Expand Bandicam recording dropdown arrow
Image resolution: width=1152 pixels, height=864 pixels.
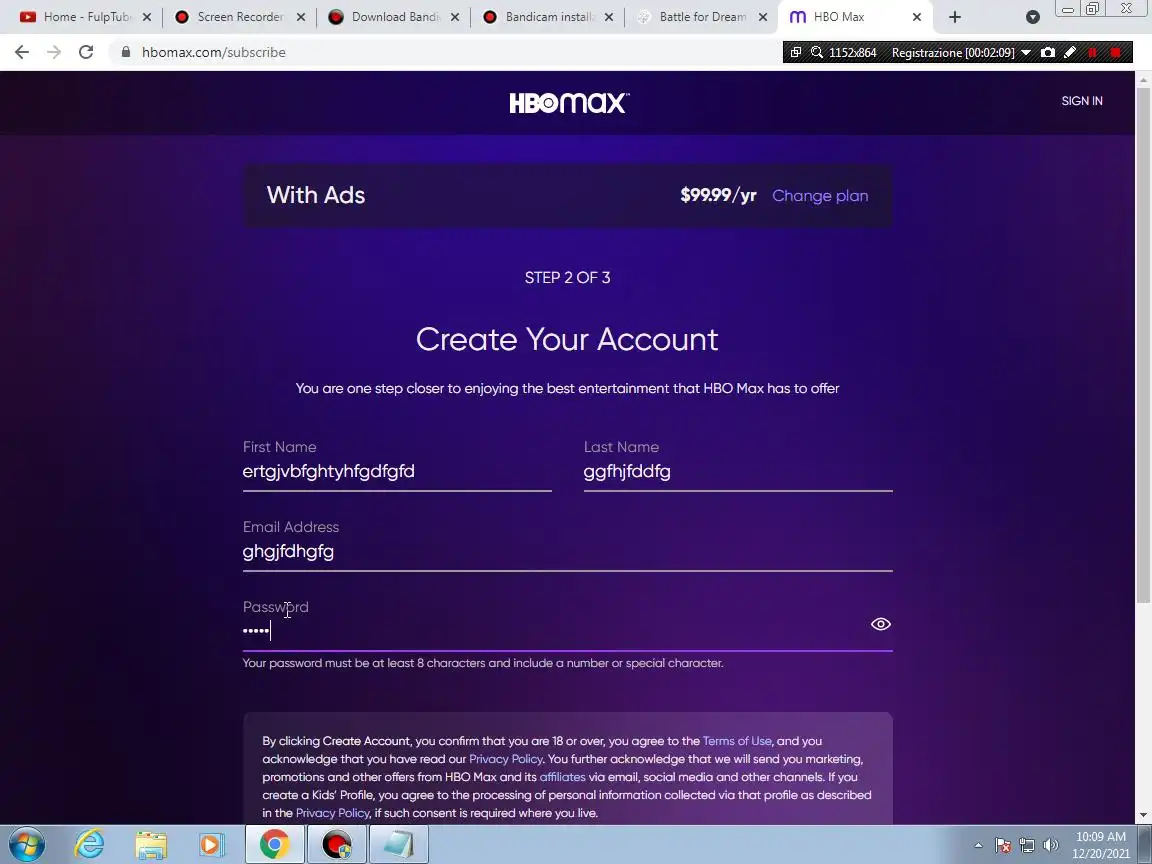(1026, 52)
